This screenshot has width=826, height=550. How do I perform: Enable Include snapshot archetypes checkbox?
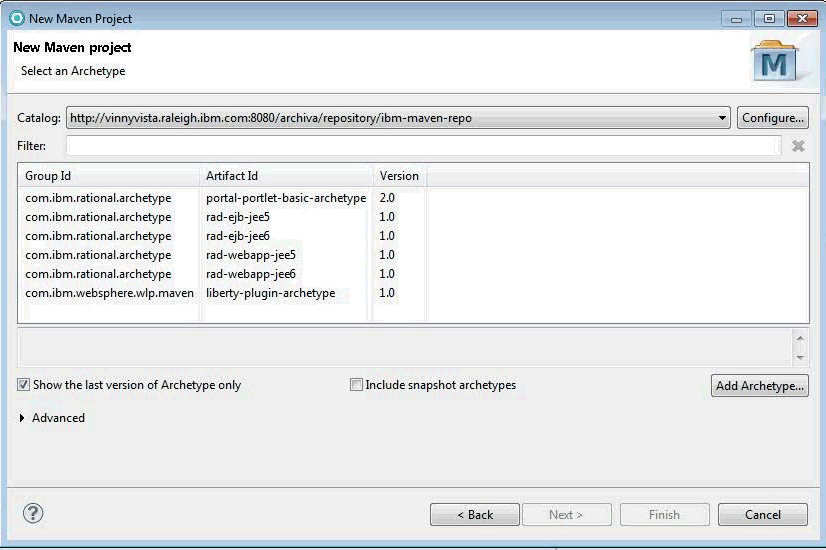(356, 385)
